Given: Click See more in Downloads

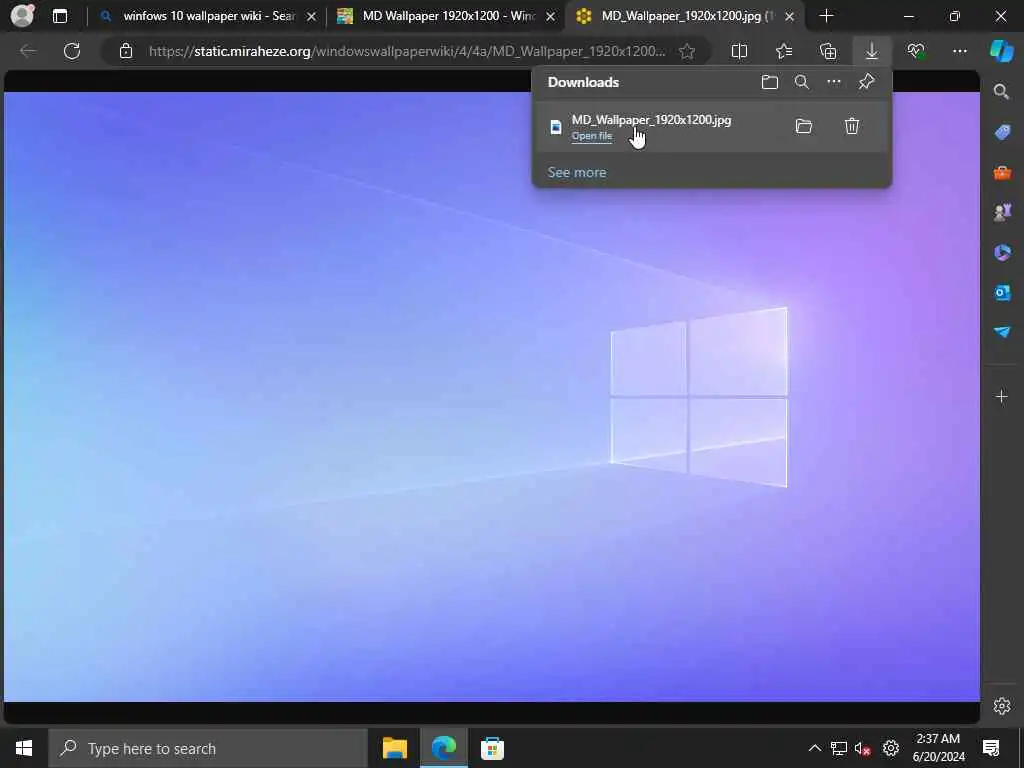Looking at the screenshot, I should pos(577,172).
